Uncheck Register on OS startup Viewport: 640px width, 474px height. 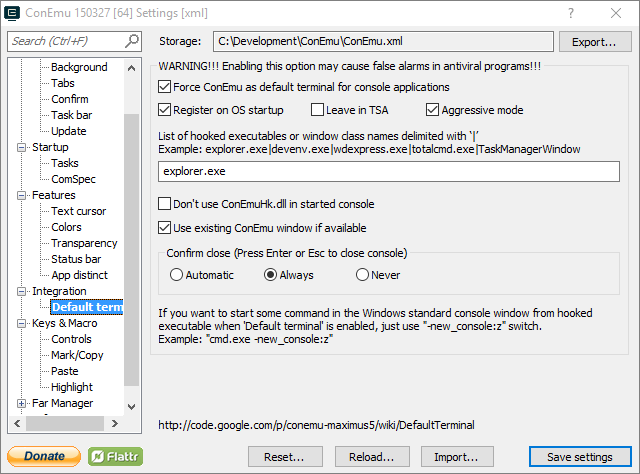coord(165,110)
